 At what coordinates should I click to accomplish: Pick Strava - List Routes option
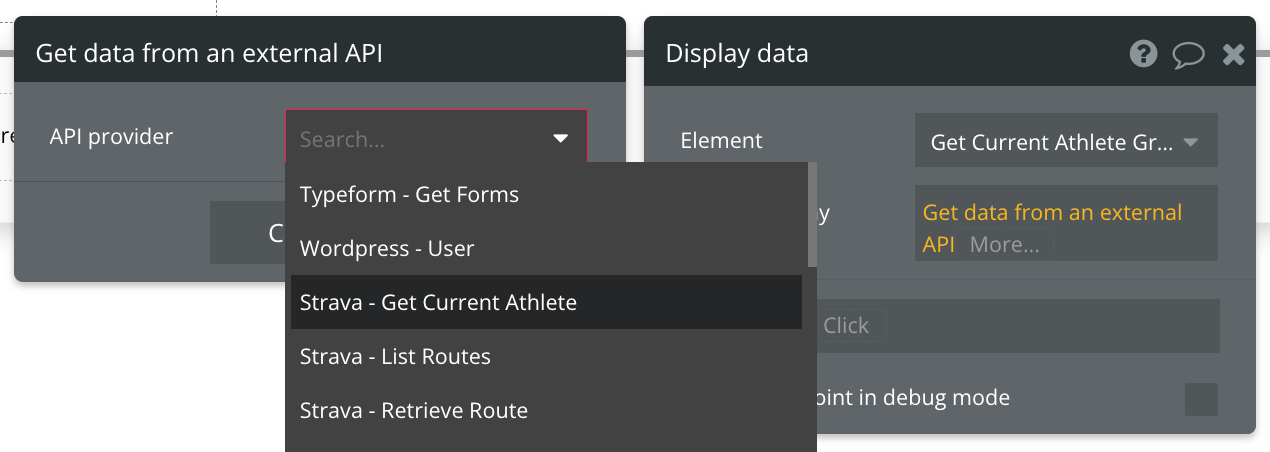click(395, 357)
